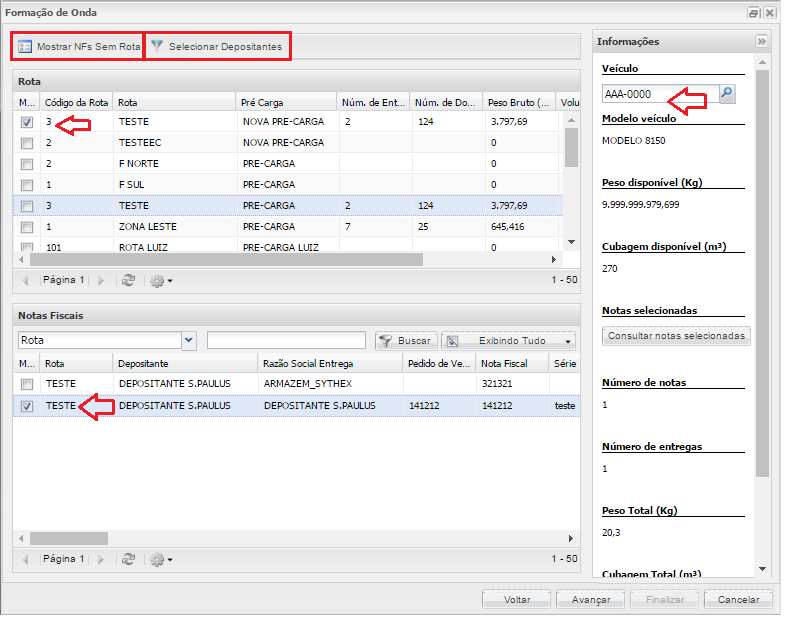Viewport: 785px width, 619px height.
Task: Open the Rota grid settings gear
Action: click(x=161, y=281)
